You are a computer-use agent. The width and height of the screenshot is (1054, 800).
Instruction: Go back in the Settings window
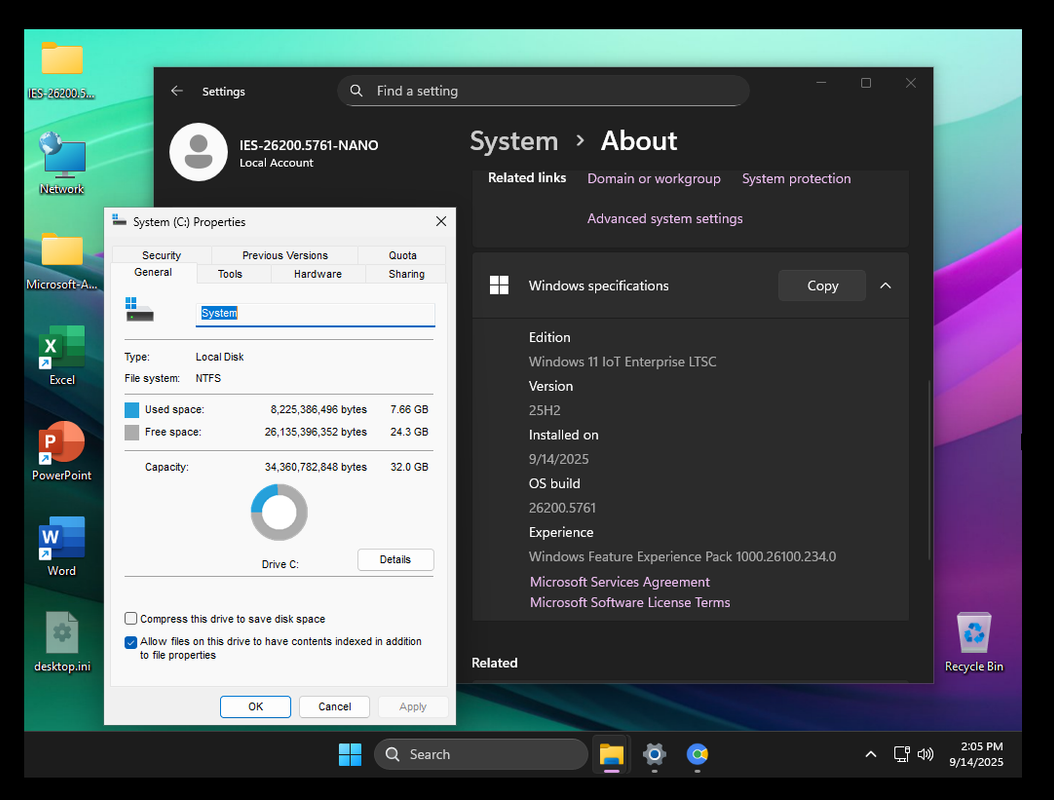coord(177,91)
